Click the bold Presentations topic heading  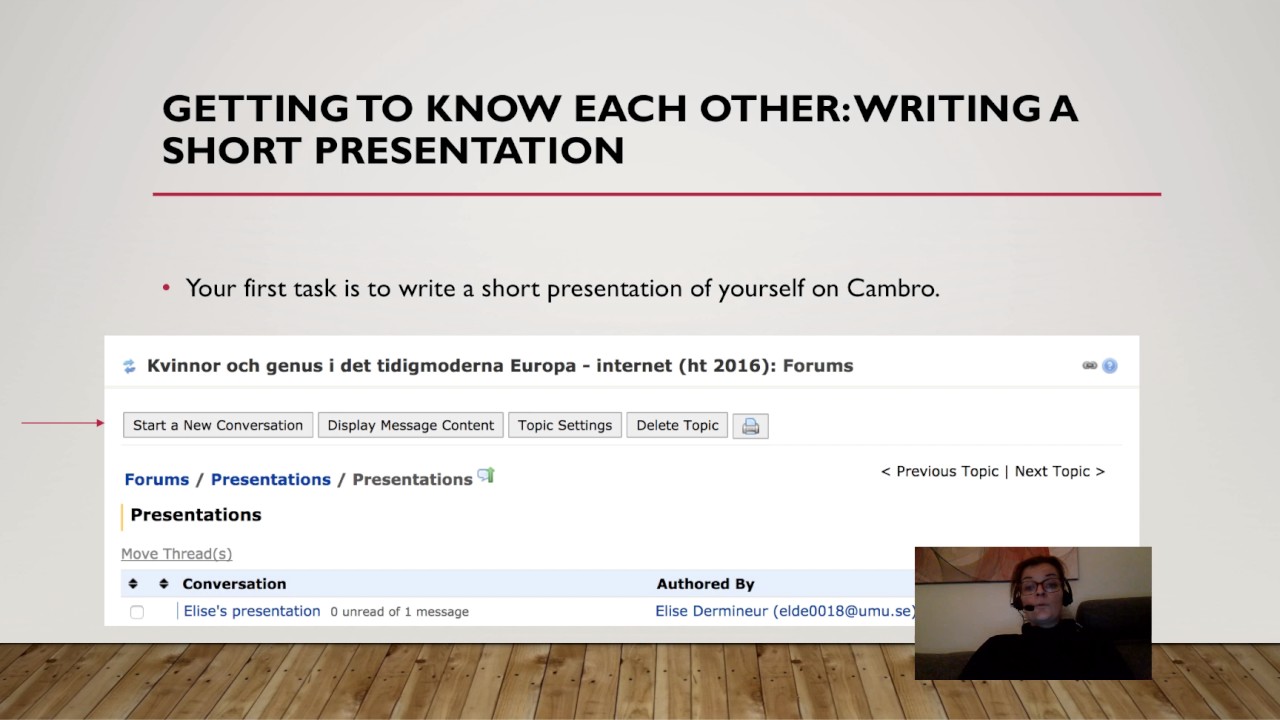tap(196, 515)
